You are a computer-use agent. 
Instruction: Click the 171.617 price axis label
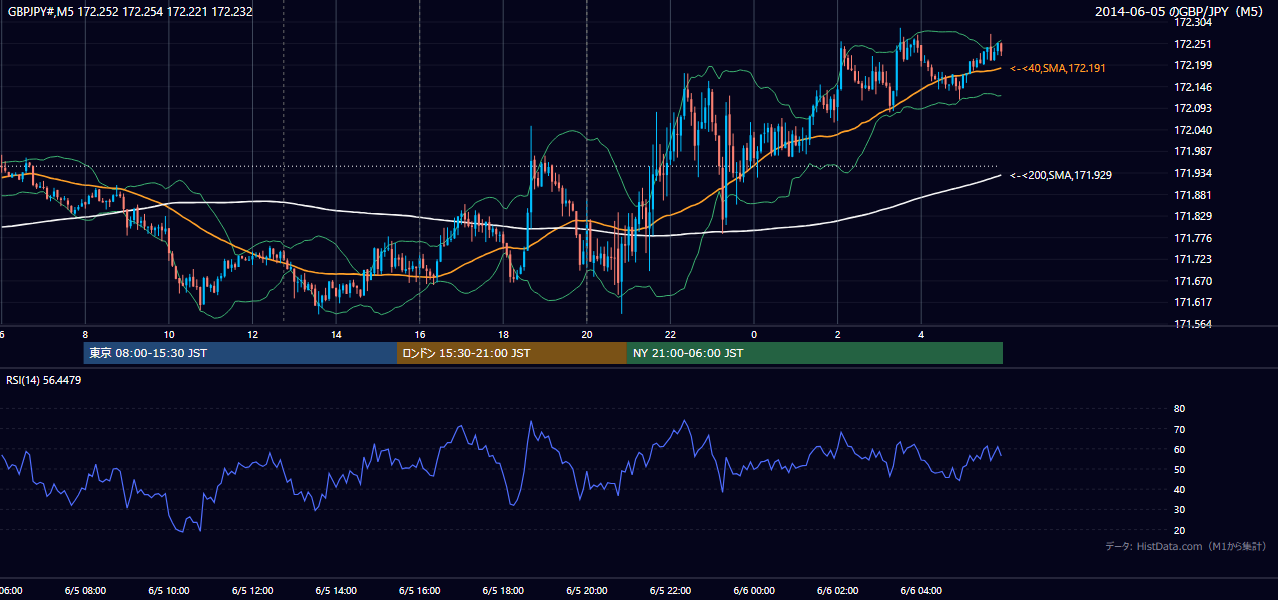[x=1192, y=302]
